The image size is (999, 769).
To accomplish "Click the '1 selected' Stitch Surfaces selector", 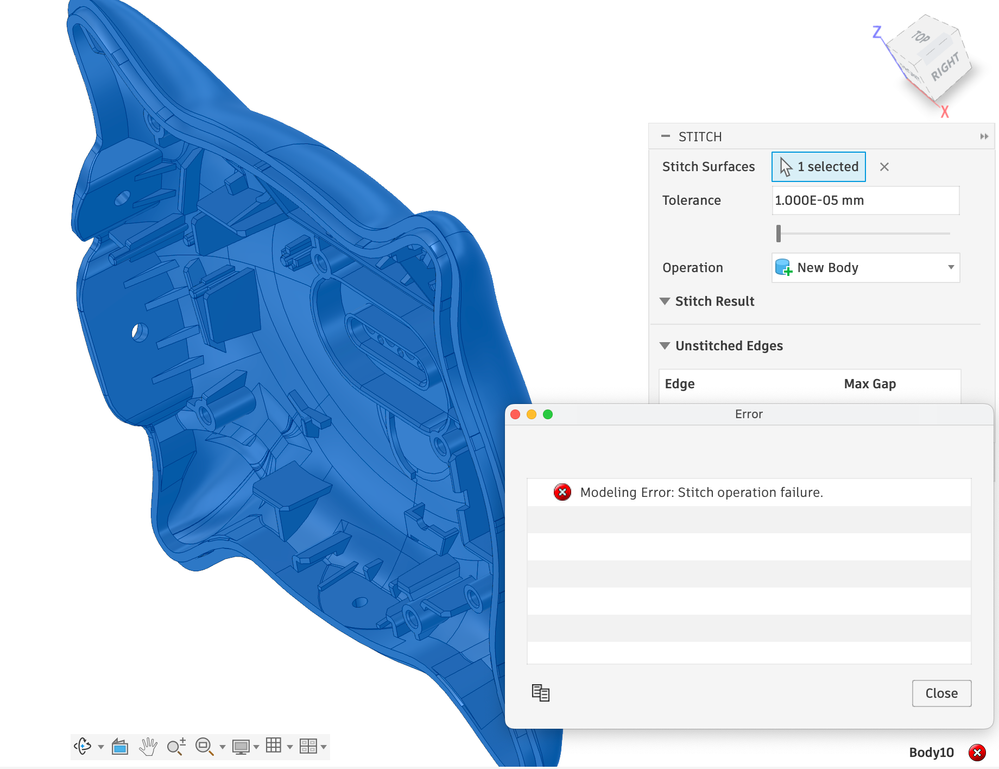I will 819,167.
